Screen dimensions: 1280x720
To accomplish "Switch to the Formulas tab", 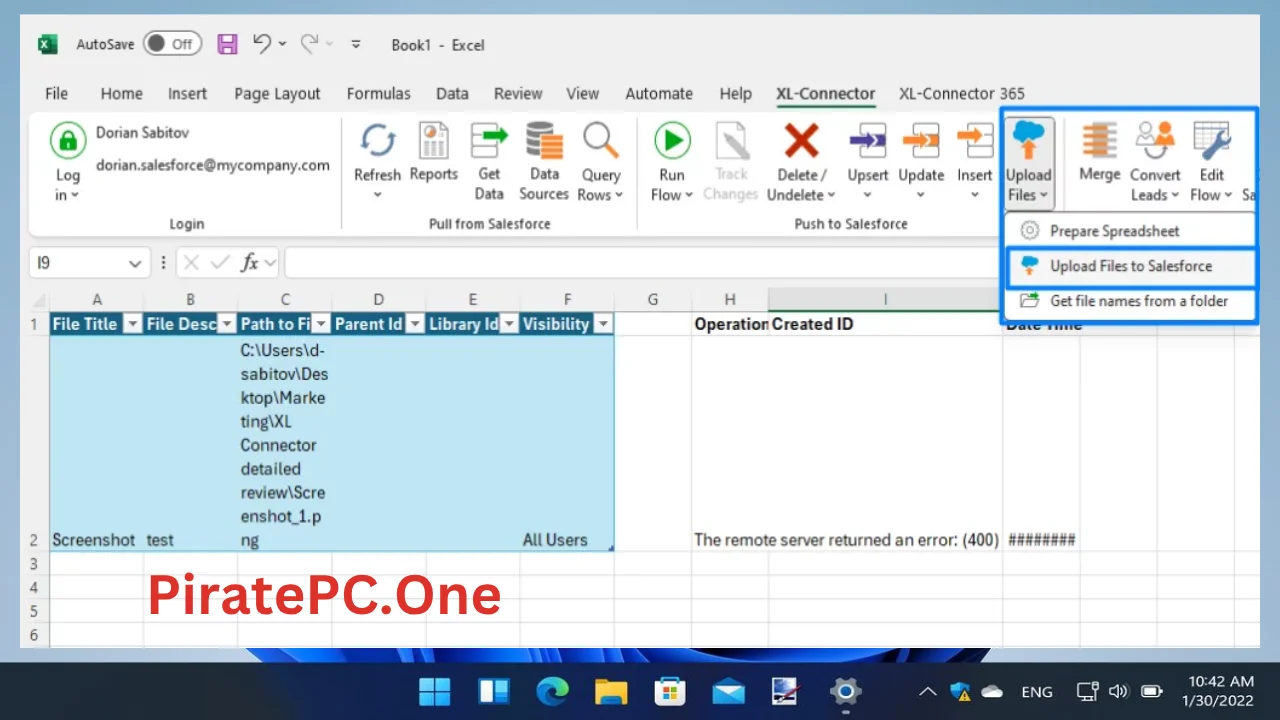I will 378,93.
